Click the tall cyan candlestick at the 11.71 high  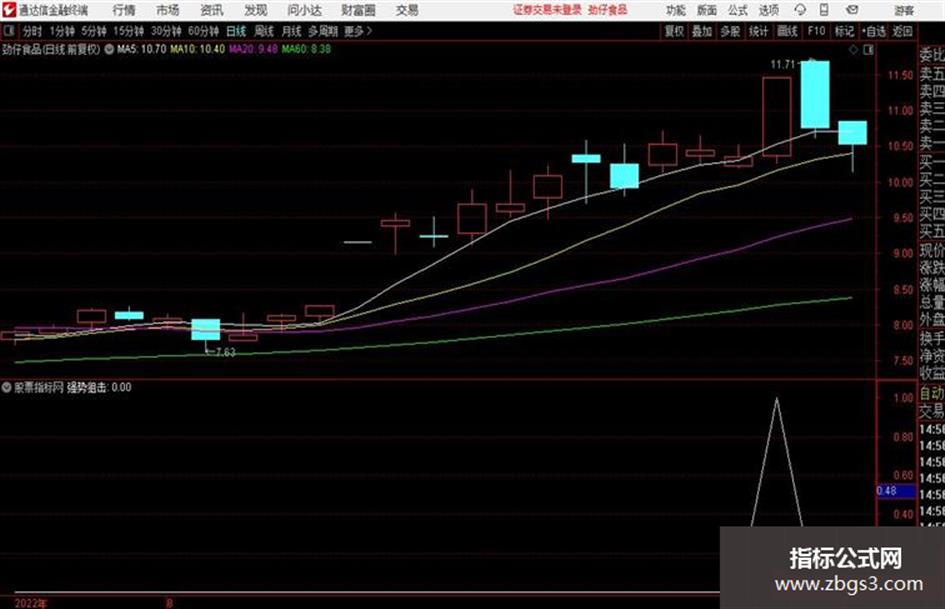pyautogui.click(x=815, y=95)
